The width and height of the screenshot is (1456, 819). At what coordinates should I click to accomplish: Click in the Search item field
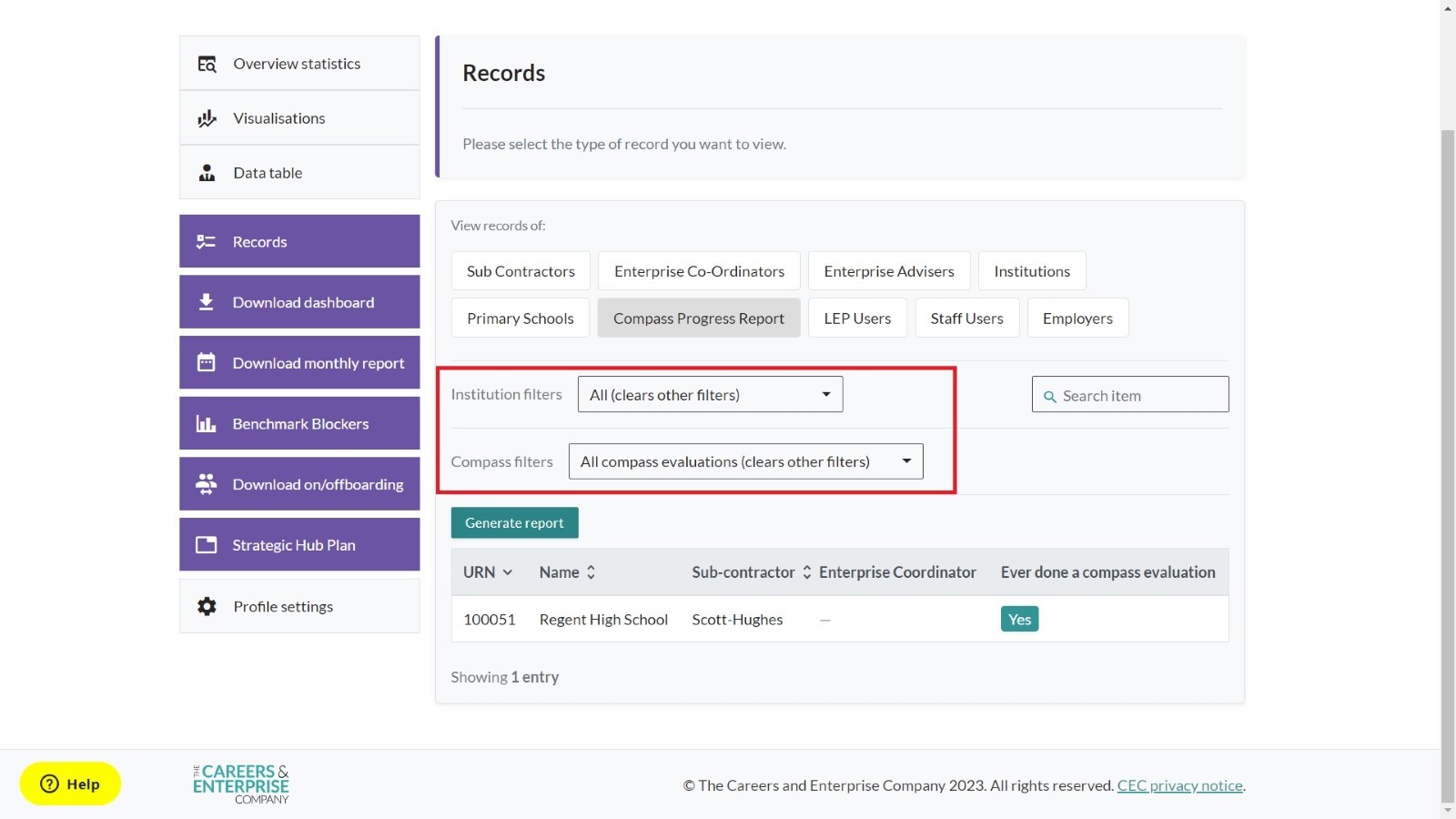tap(1130, 394)
